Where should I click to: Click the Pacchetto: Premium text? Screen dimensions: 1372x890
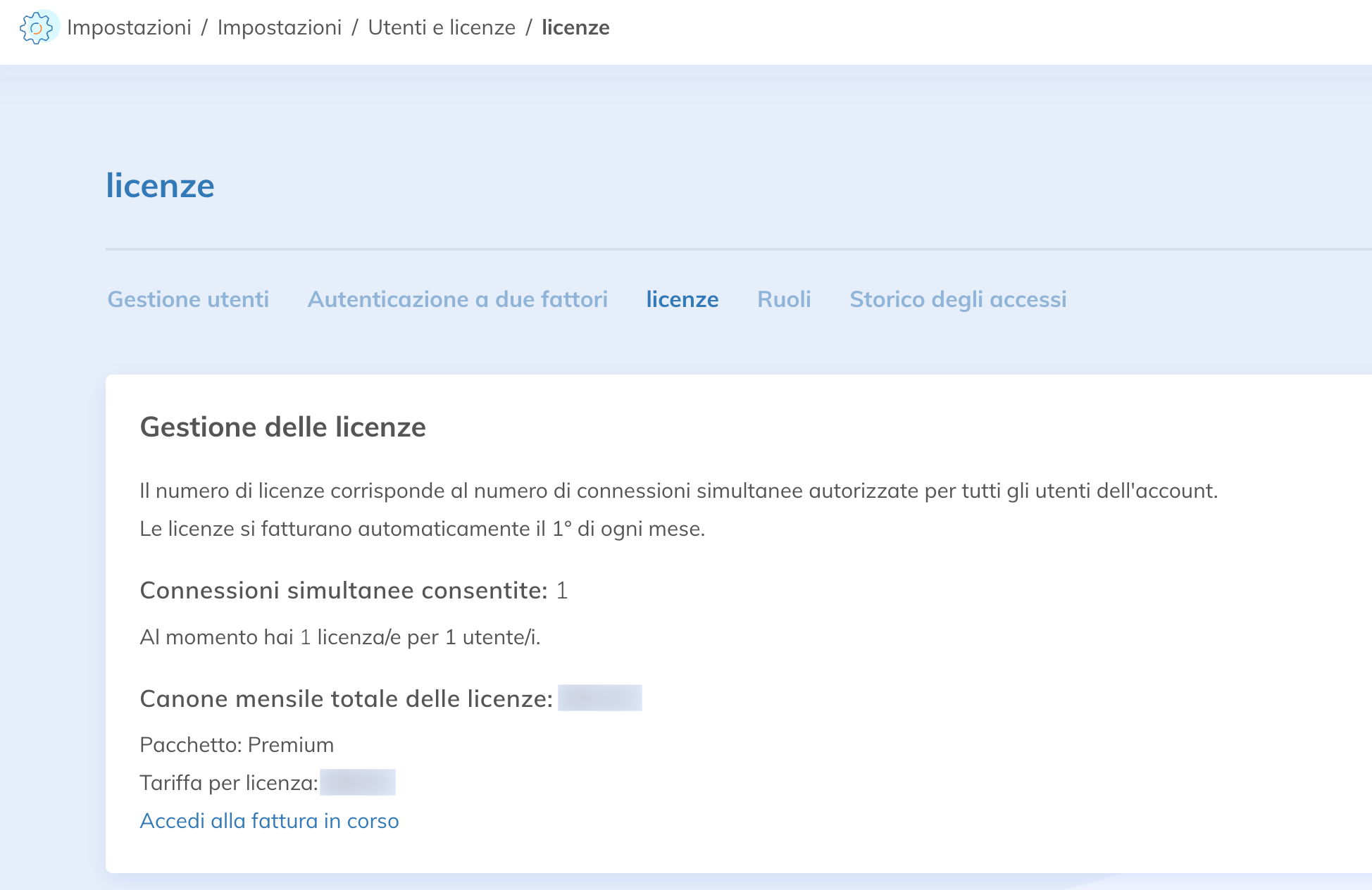[x=237, y=745]
